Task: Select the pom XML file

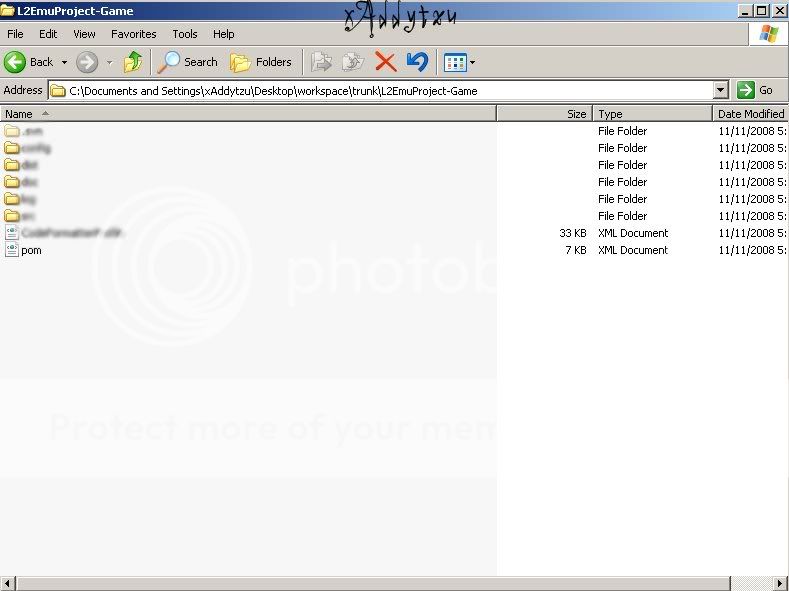Action: 31,250
